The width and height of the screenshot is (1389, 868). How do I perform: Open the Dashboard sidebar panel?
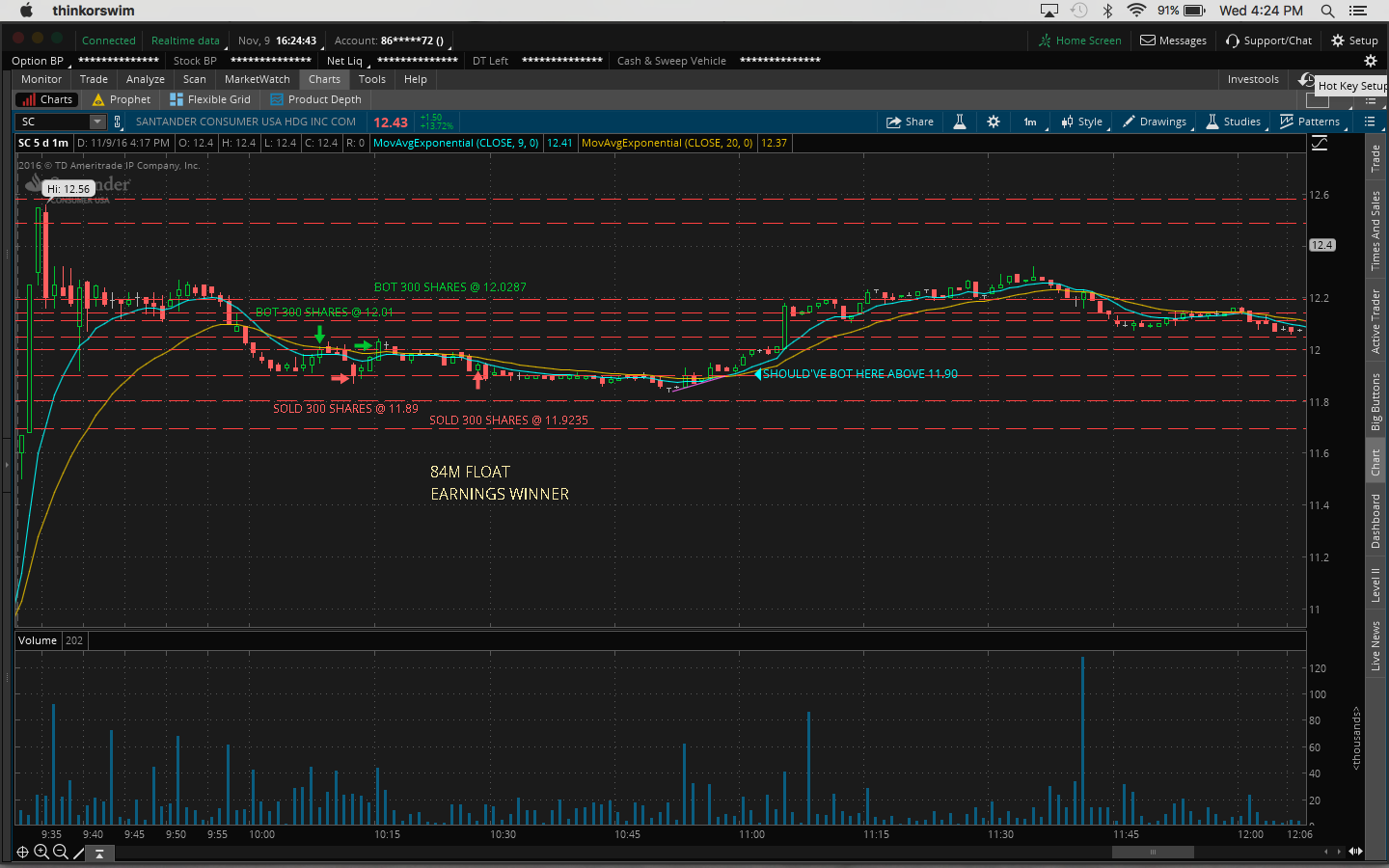tap(1375, 521)
